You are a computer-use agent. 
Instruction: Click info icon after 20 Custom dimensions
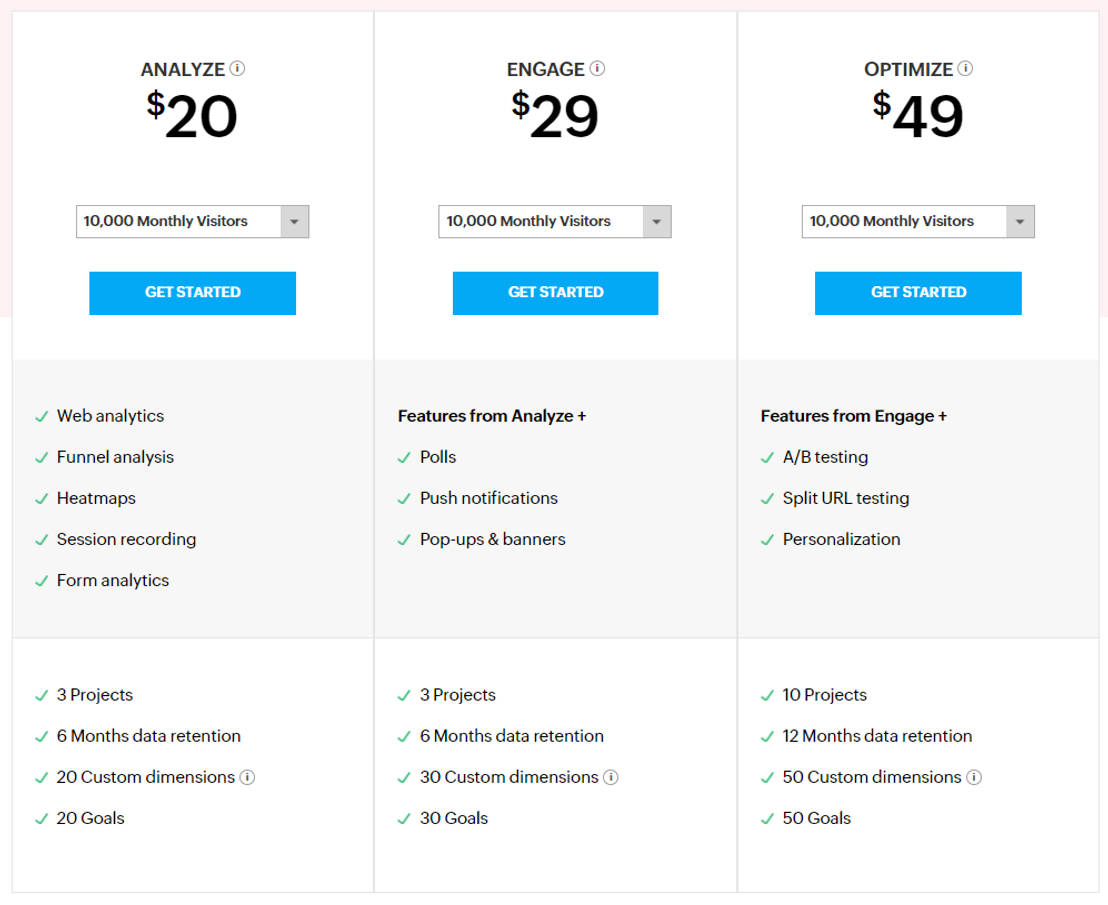(247, 777)
